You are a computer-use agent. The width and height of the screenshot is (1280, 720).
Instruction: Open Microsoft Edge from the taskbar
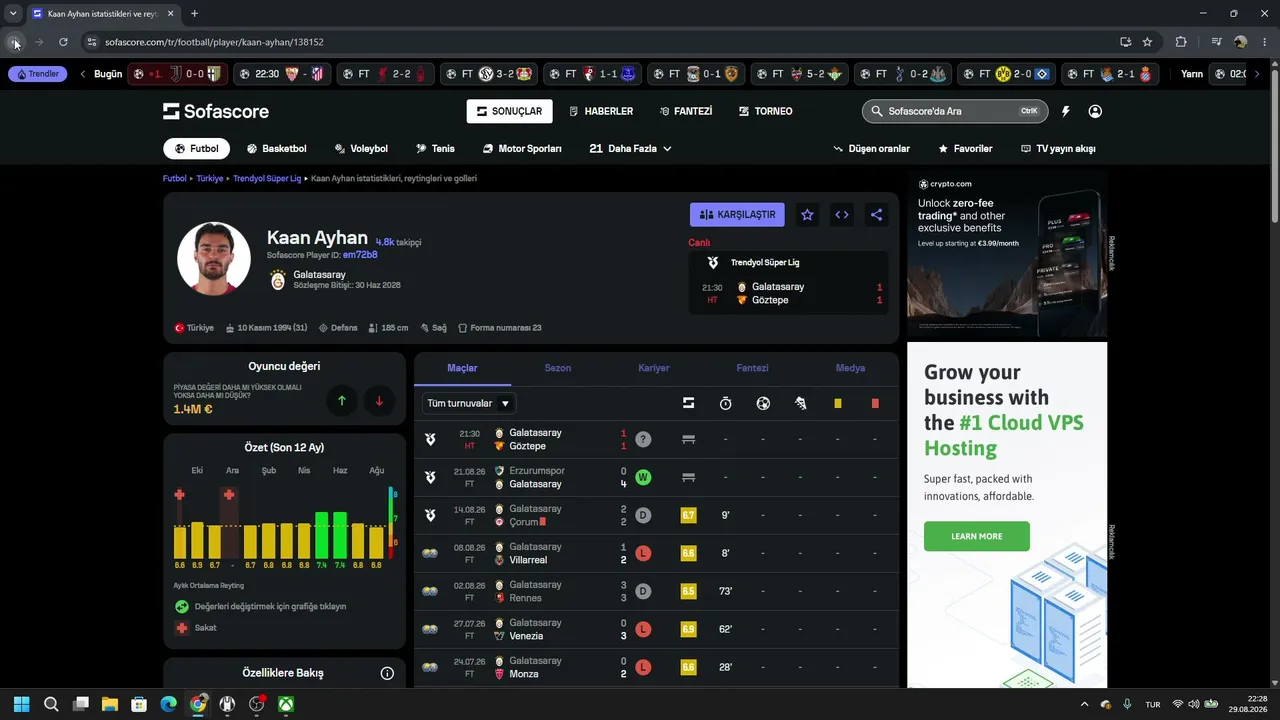coord(168,704)
